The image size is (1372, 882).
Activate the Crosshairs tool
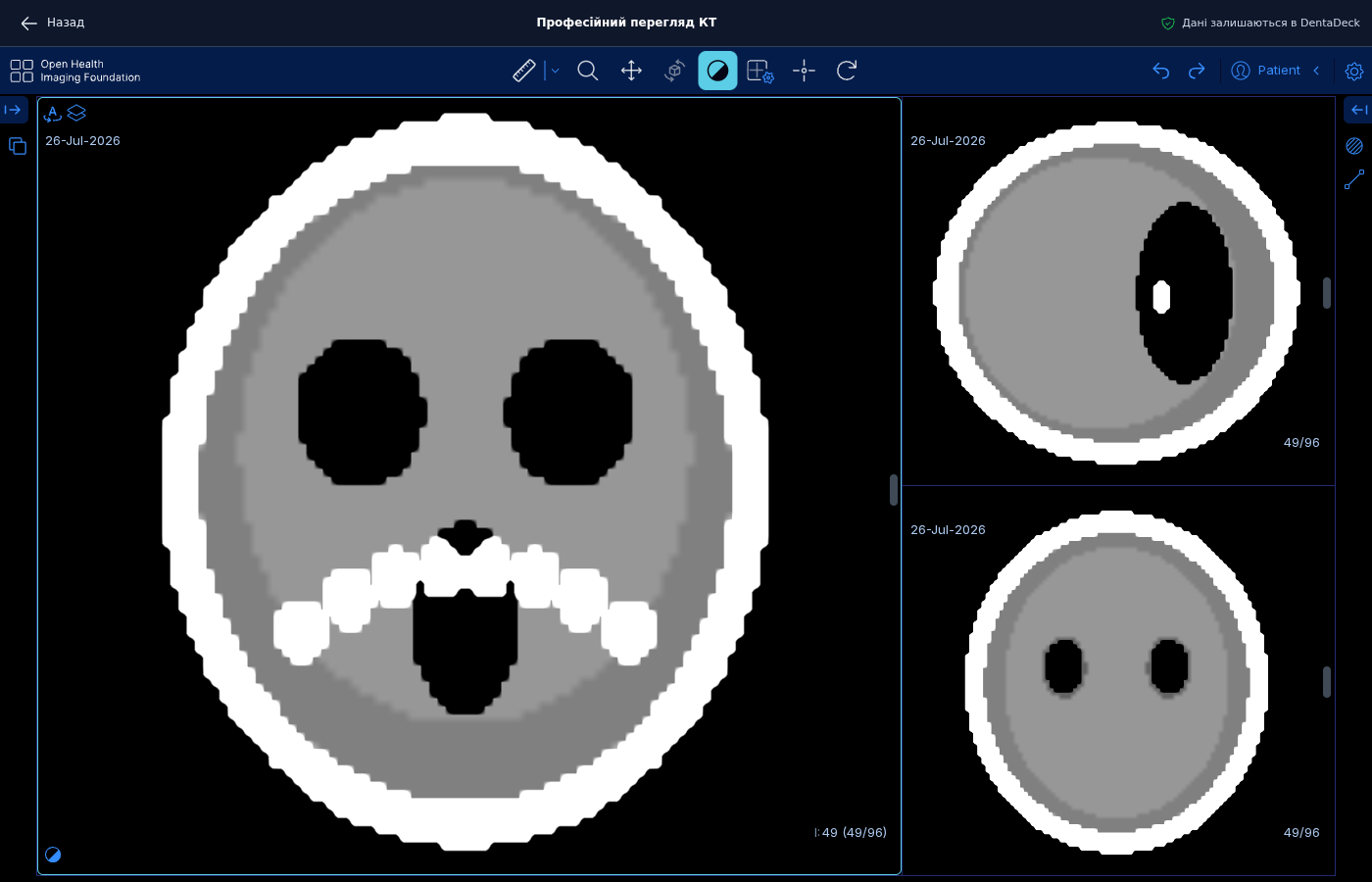(804, 71)
